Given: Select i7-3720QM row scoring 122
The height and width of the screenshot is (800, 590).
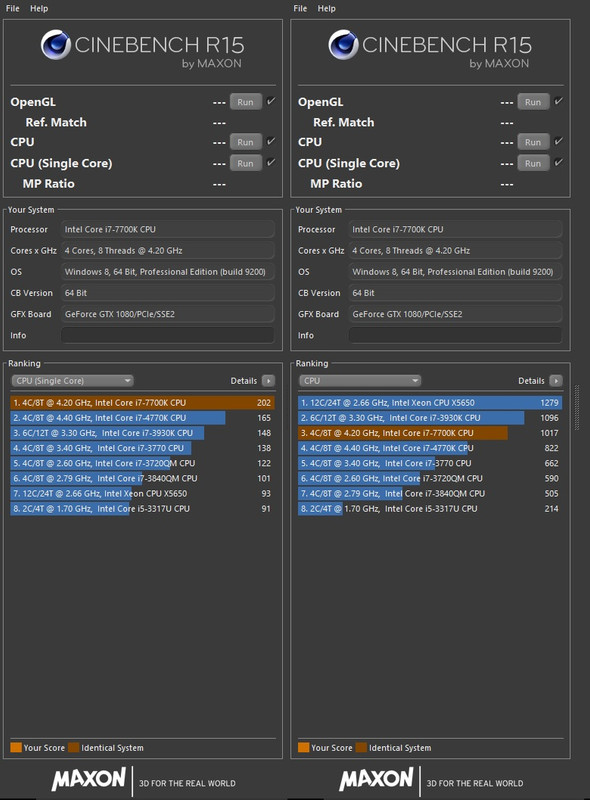Looking at the screenshot, I should coord(142,463).
